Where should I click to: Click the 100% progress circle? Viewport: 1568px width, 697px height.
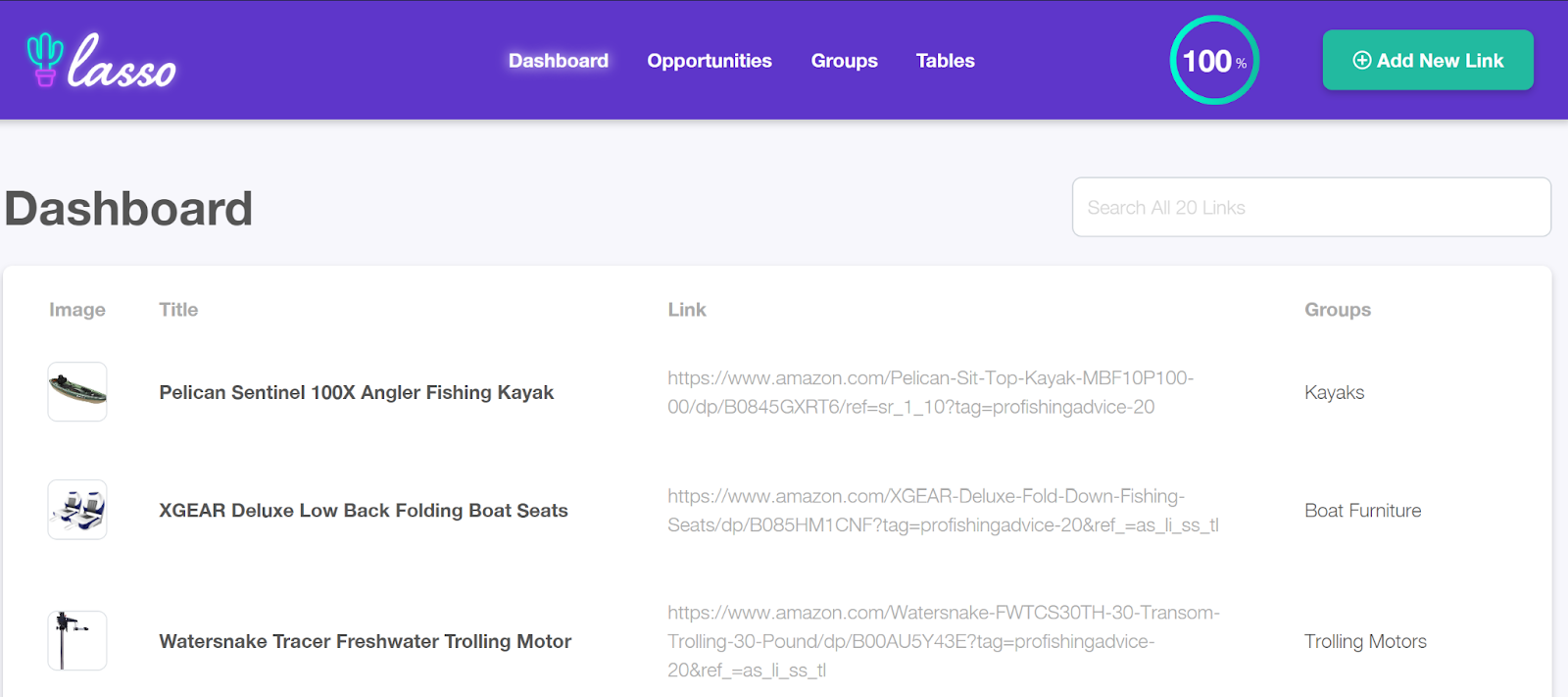pos(1214,60)
